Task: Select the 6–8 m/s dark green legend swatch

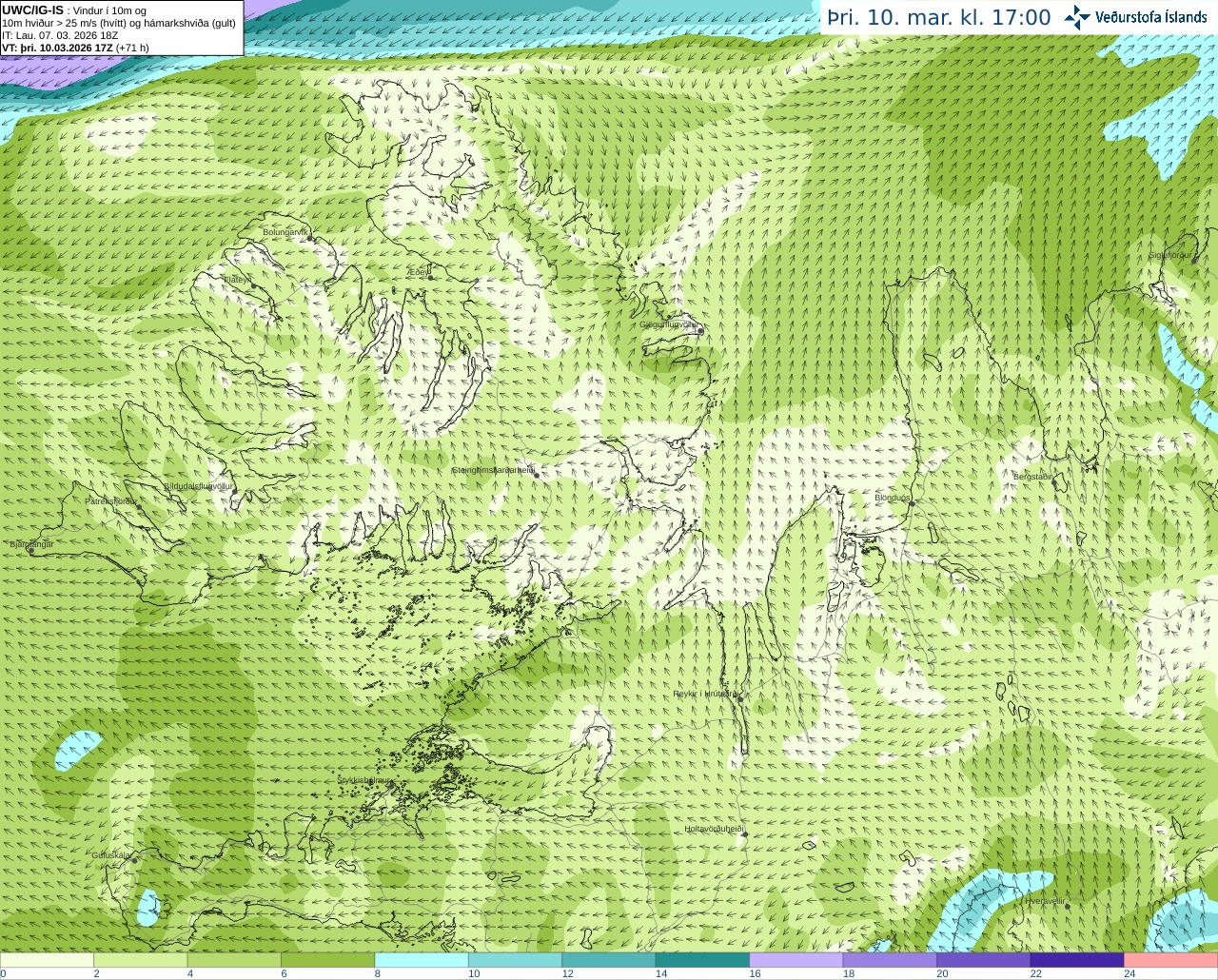Action: [x=328, y=960]
